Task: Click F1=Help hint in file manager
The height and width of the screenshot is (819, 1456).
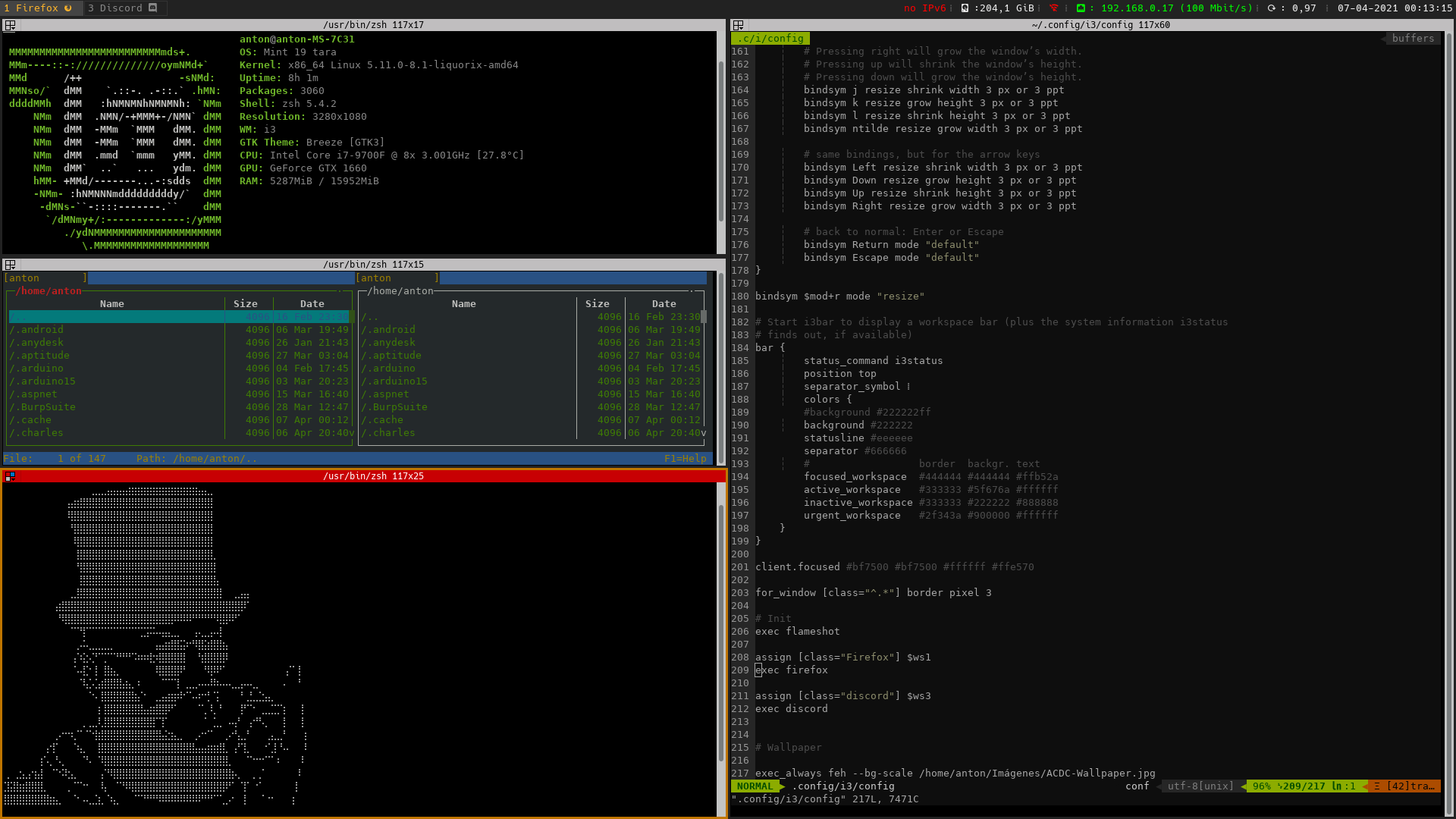Action: pyautogui.click(x=685, y=459)
